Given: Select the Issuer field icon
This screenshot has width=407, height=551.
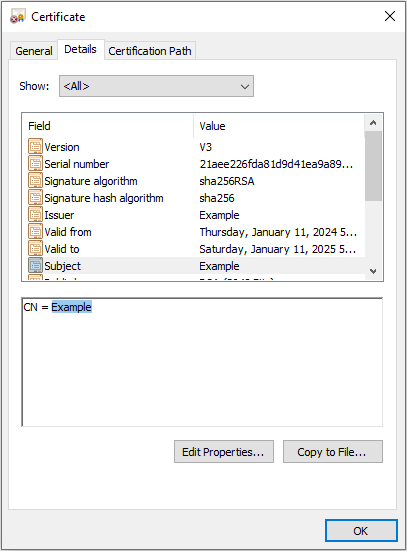Looking at the screenshot, I should click(x=35, y=214).
